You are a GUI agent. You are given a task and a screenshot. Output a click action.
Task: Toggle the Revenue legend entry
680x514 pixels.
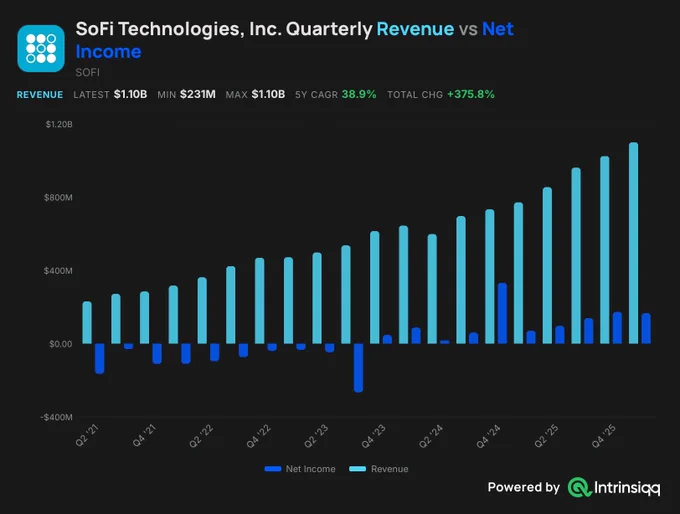379,469
